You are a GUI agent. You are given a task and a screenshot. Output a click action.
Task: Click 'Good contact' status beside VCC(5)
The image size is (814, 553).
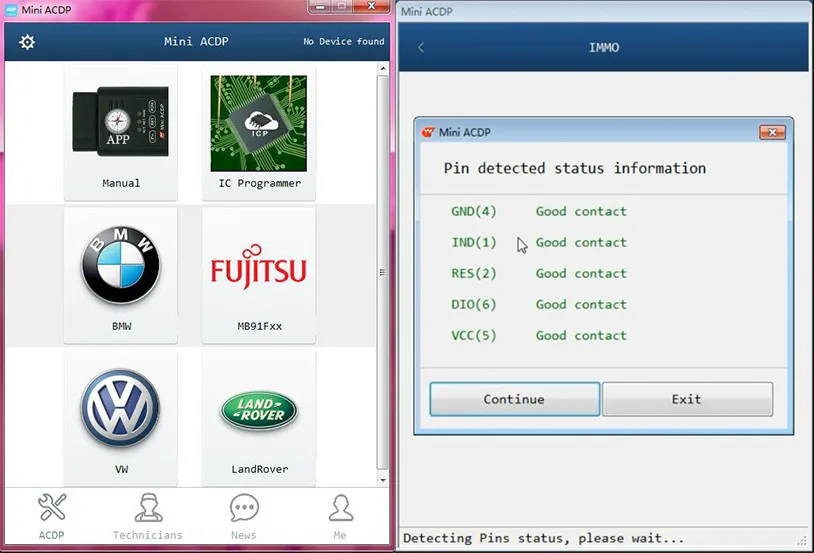(581, 335)
